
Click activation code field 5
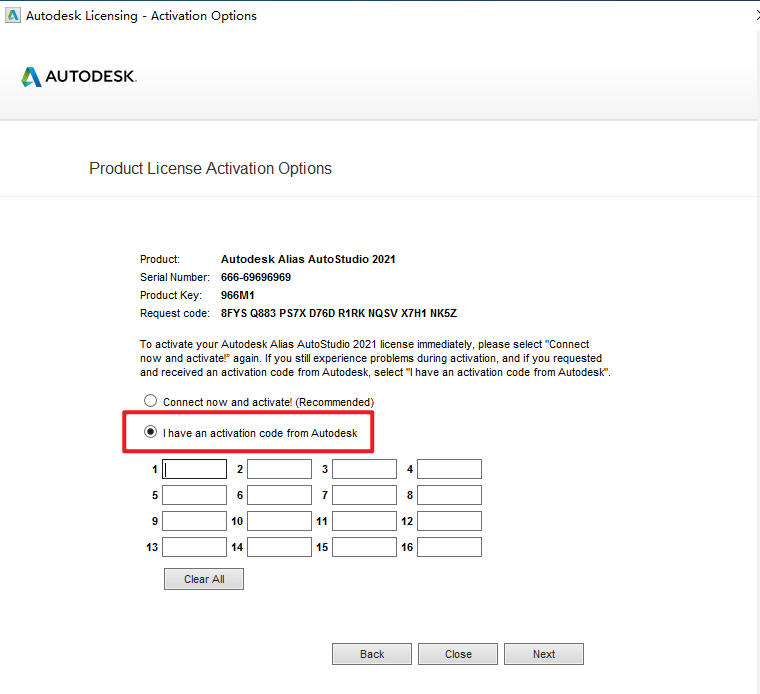pos(194,495)
